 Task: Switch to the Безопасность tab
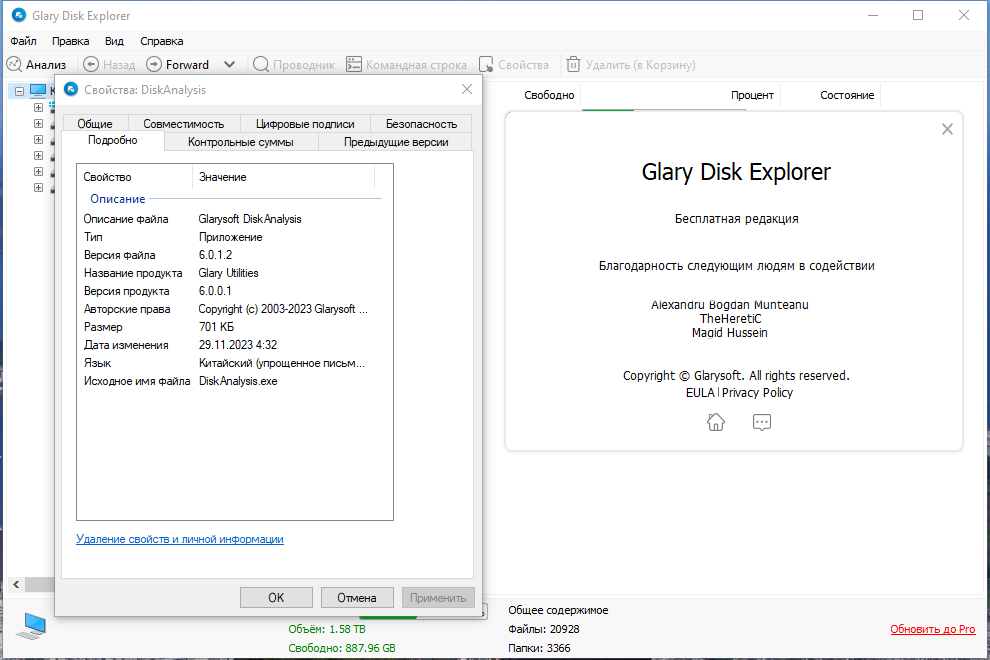click(421, 124)
